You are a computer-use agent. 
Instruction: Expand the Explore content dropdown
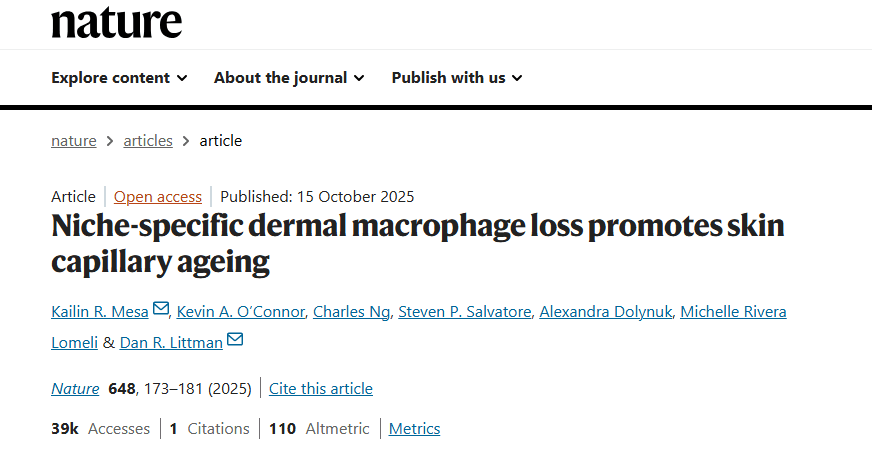(x=119, y=77)
